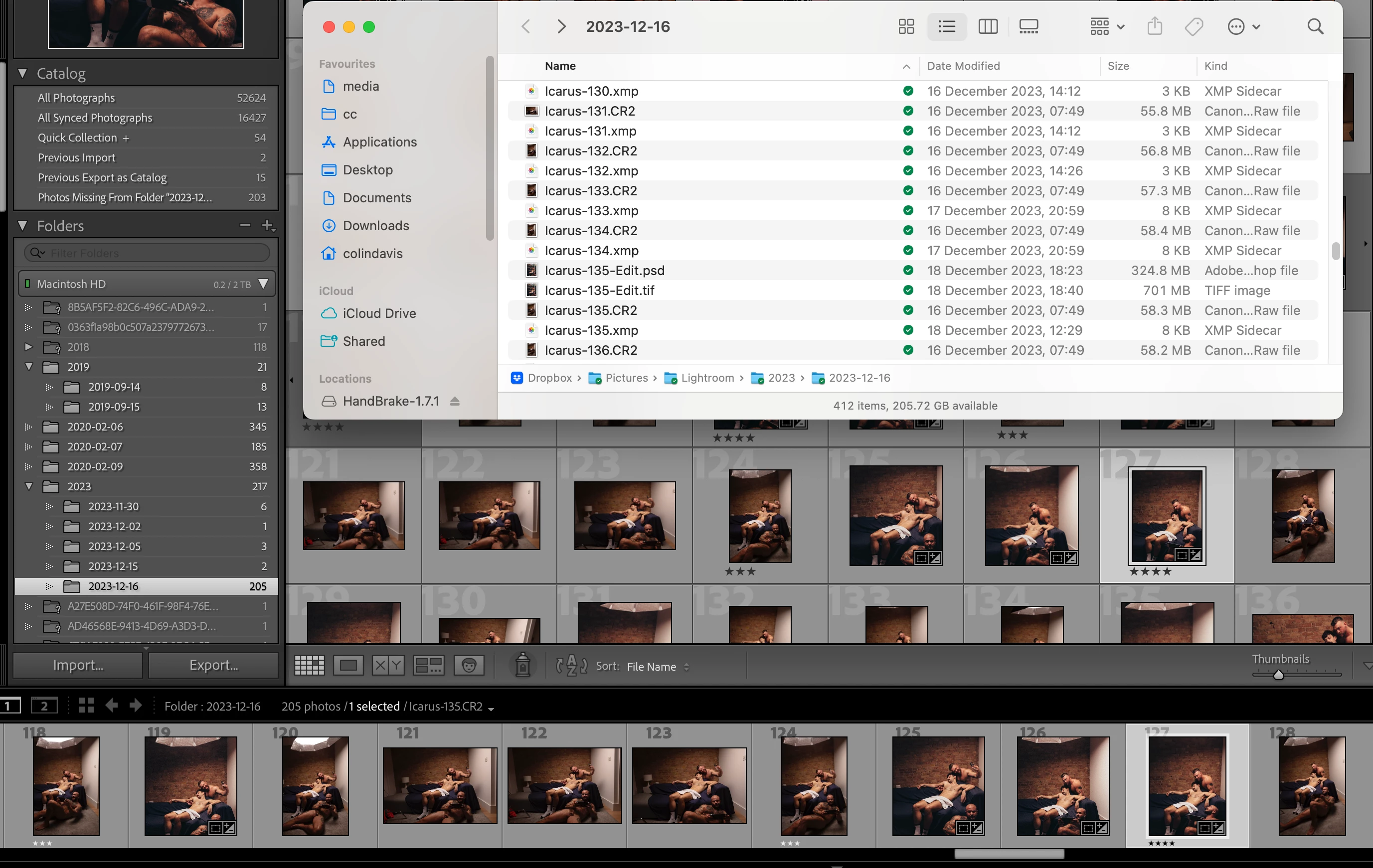1373x868 pixels.
Task: Select secondary display button 2
Action: [44, 706]
